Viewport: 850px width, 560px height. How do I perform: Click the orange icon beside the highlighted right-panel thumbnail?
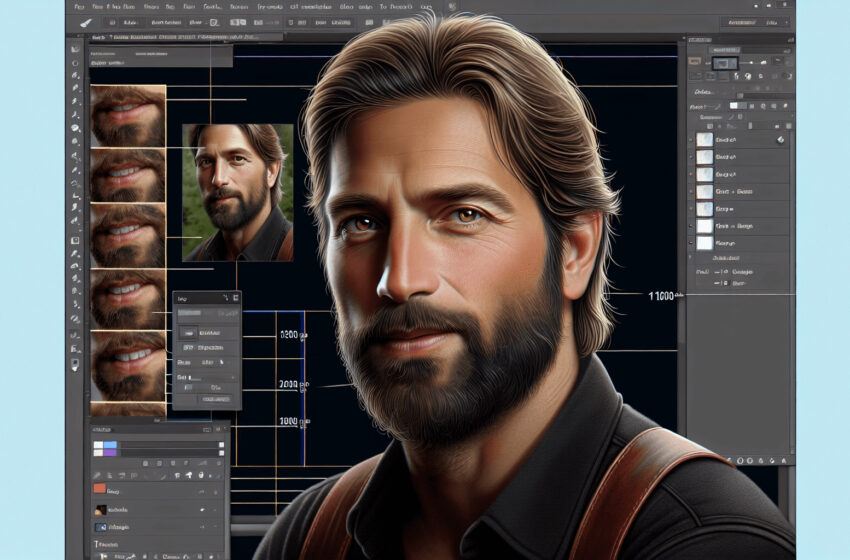[x=694, y=61]
